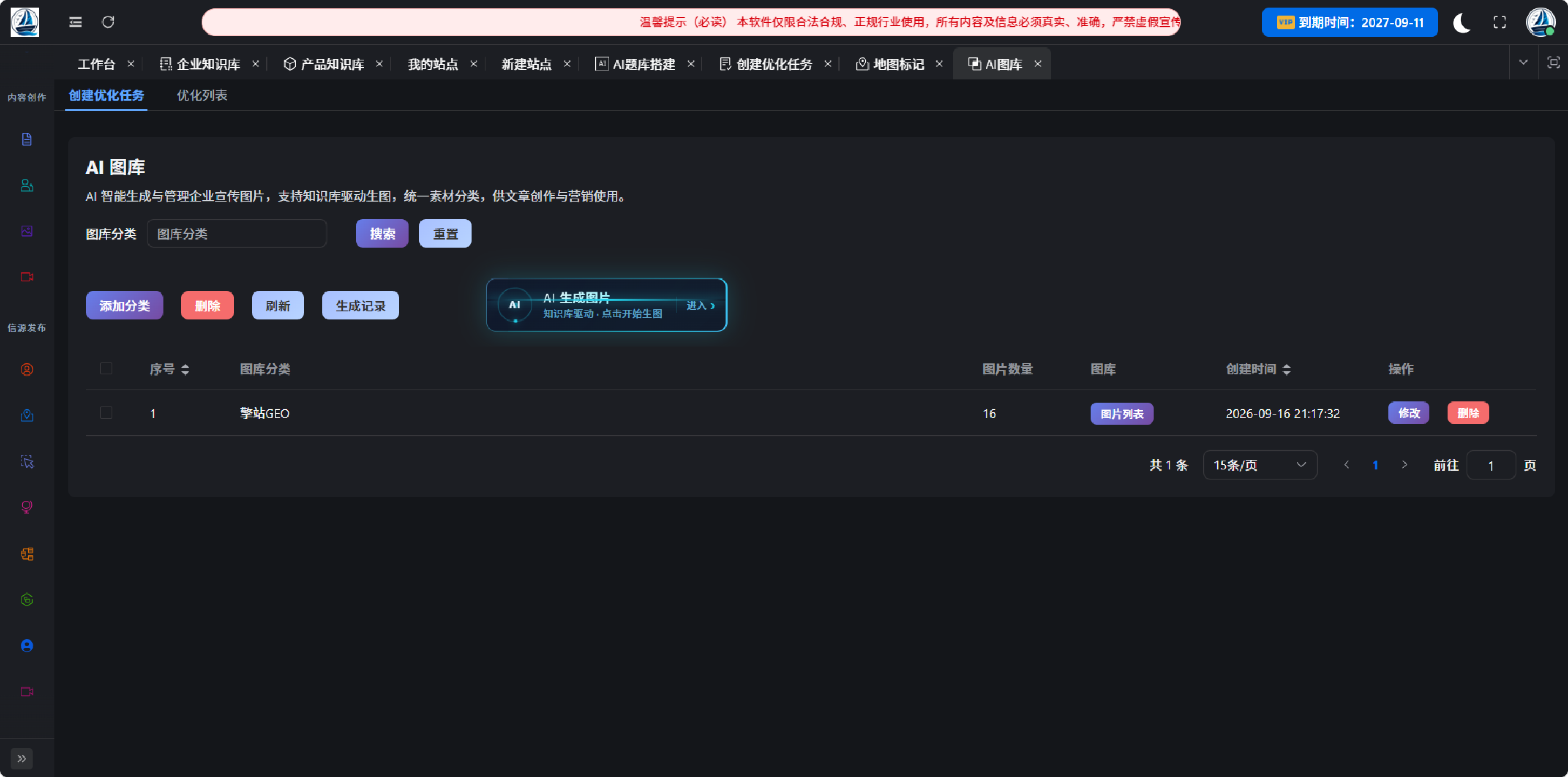Screen dimensions: 1568x777
Task: Expand the tab list dropdown chevron
Action: tap(1524, 63)
